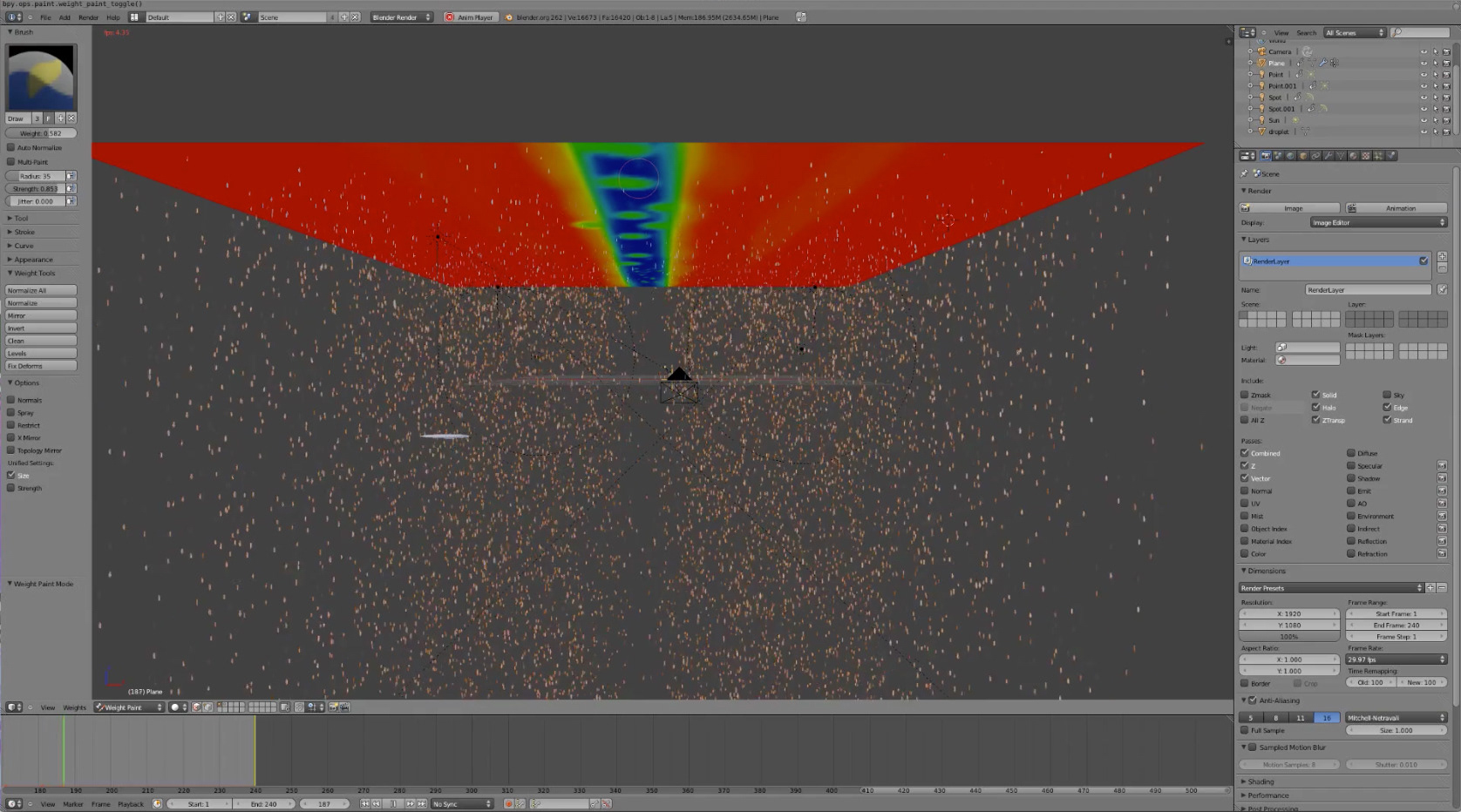The image size is (1461, 812).
Task: Open the Constraints properties tab icon
Action: coord(1315,156)
